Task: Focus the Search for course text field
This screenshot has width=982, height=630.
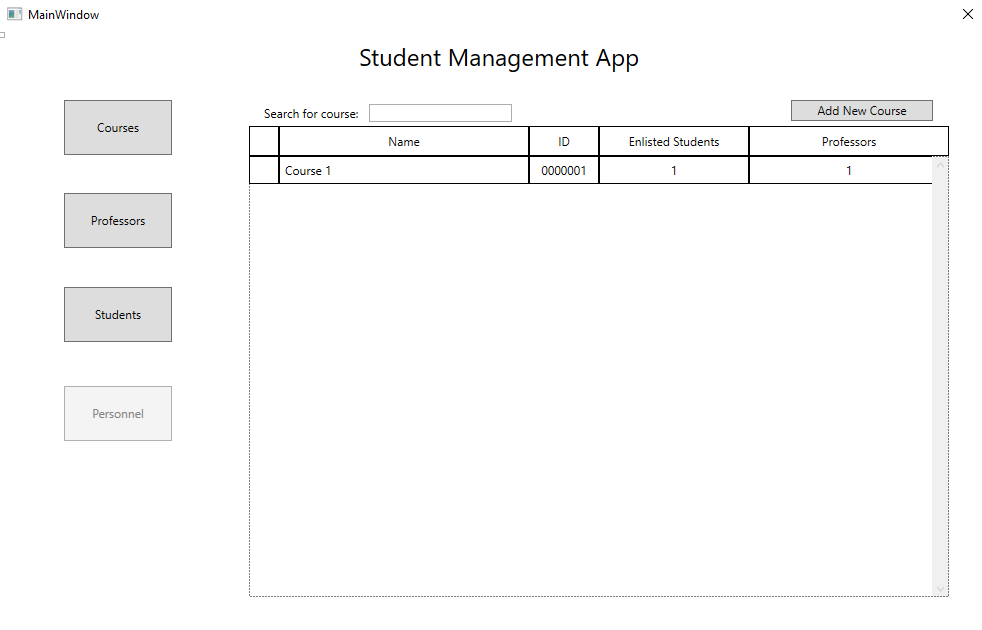Action: click(440, 113)
